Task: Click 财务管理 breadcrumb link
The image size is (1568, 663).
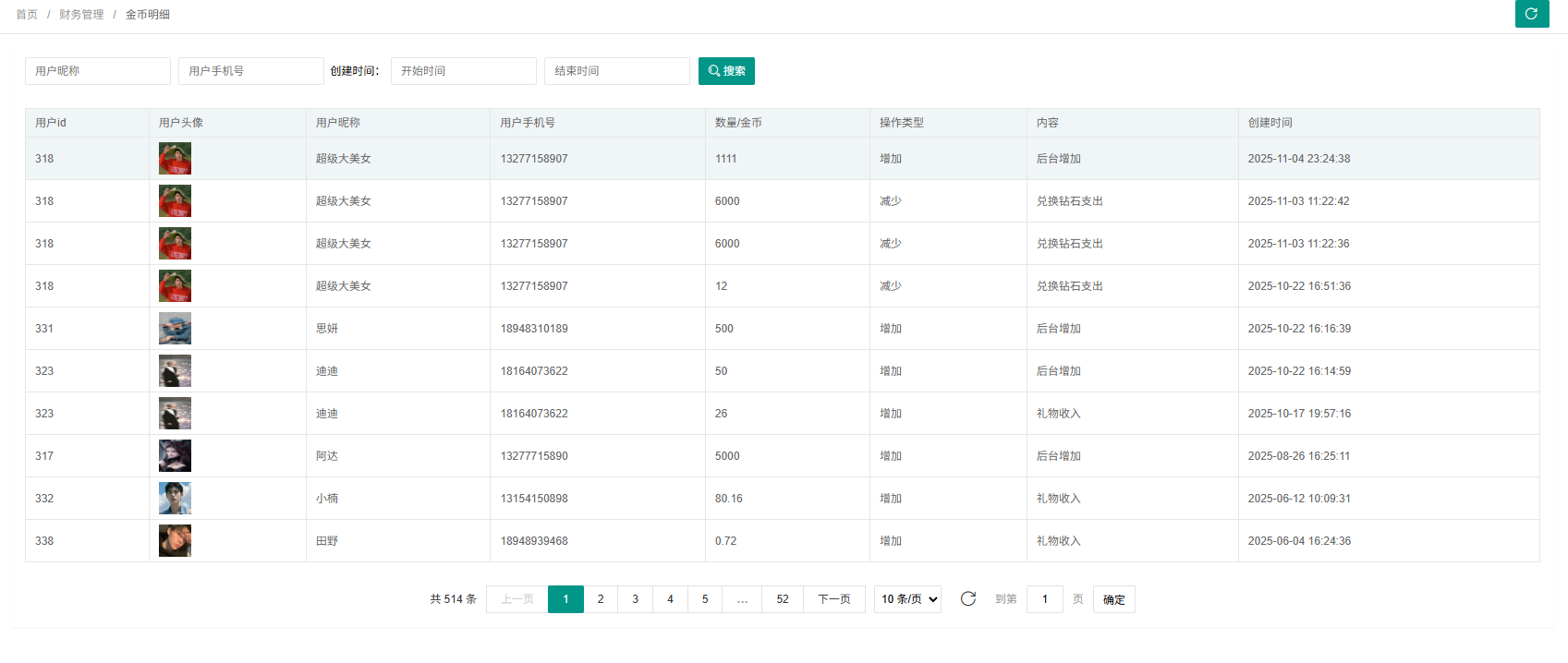Action: click(x=81, y=15)
